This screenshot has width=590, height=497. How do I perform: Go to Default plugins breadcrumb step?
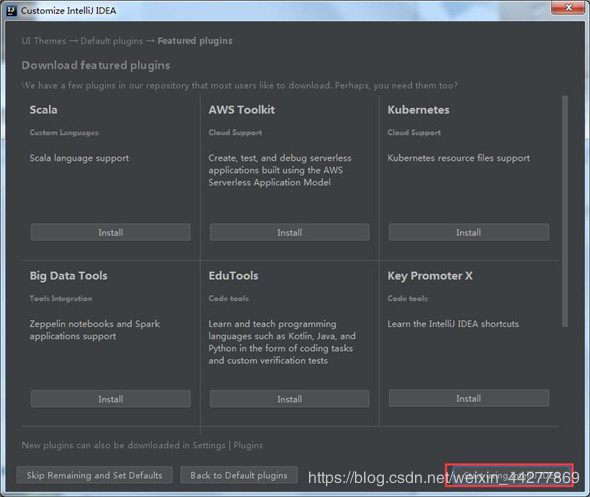tap(112, 41)
